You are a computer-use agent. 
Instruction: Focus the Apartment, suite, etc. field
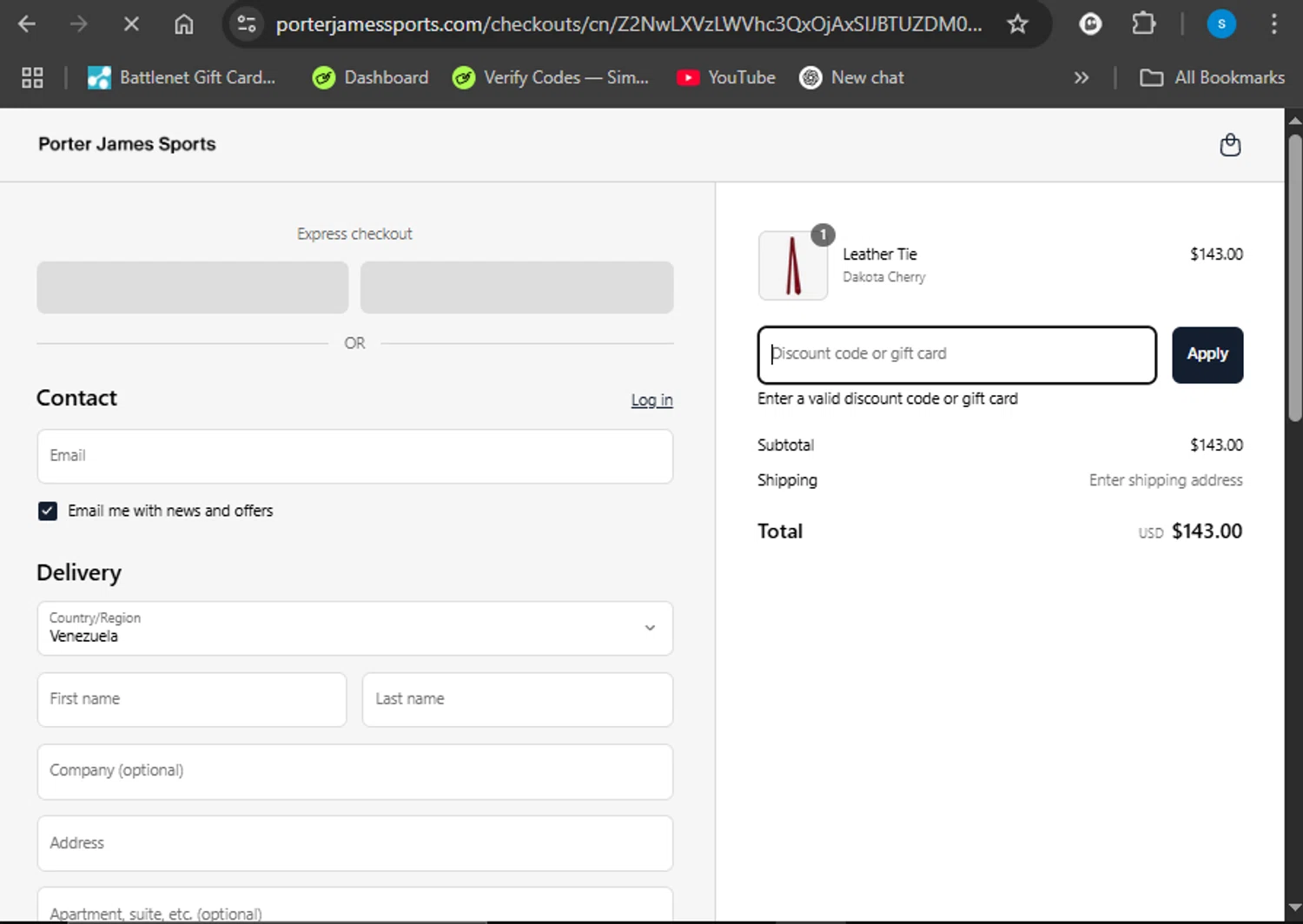[355, 905]
